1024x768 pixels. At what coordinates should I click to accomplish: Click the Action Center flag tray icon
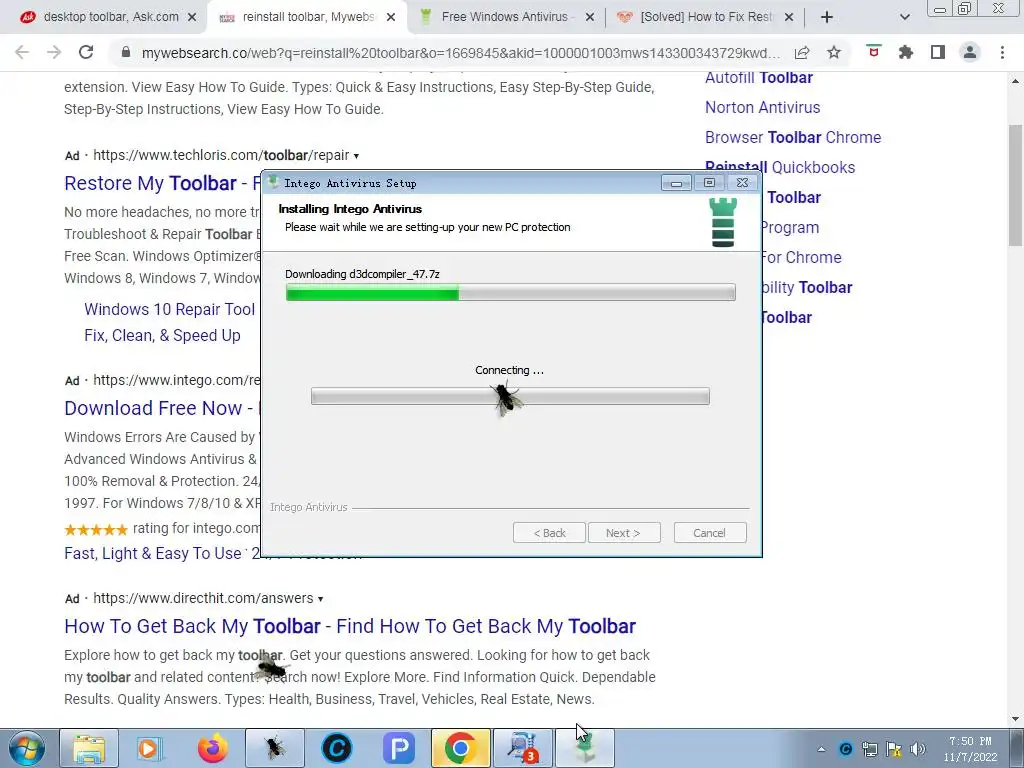pos(893,749)
